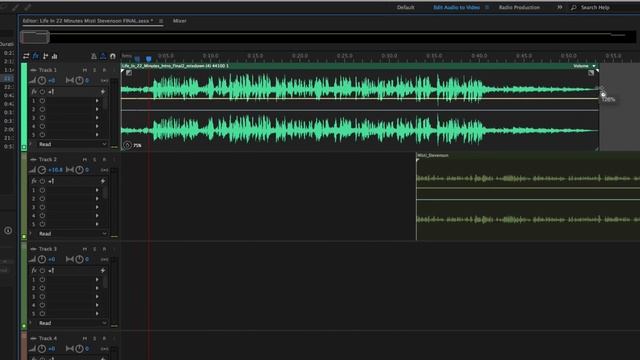This screenshot has height=360, width=640.
Task: Open the Edit Audio to Video workspace menu
Action: point(487,7)
